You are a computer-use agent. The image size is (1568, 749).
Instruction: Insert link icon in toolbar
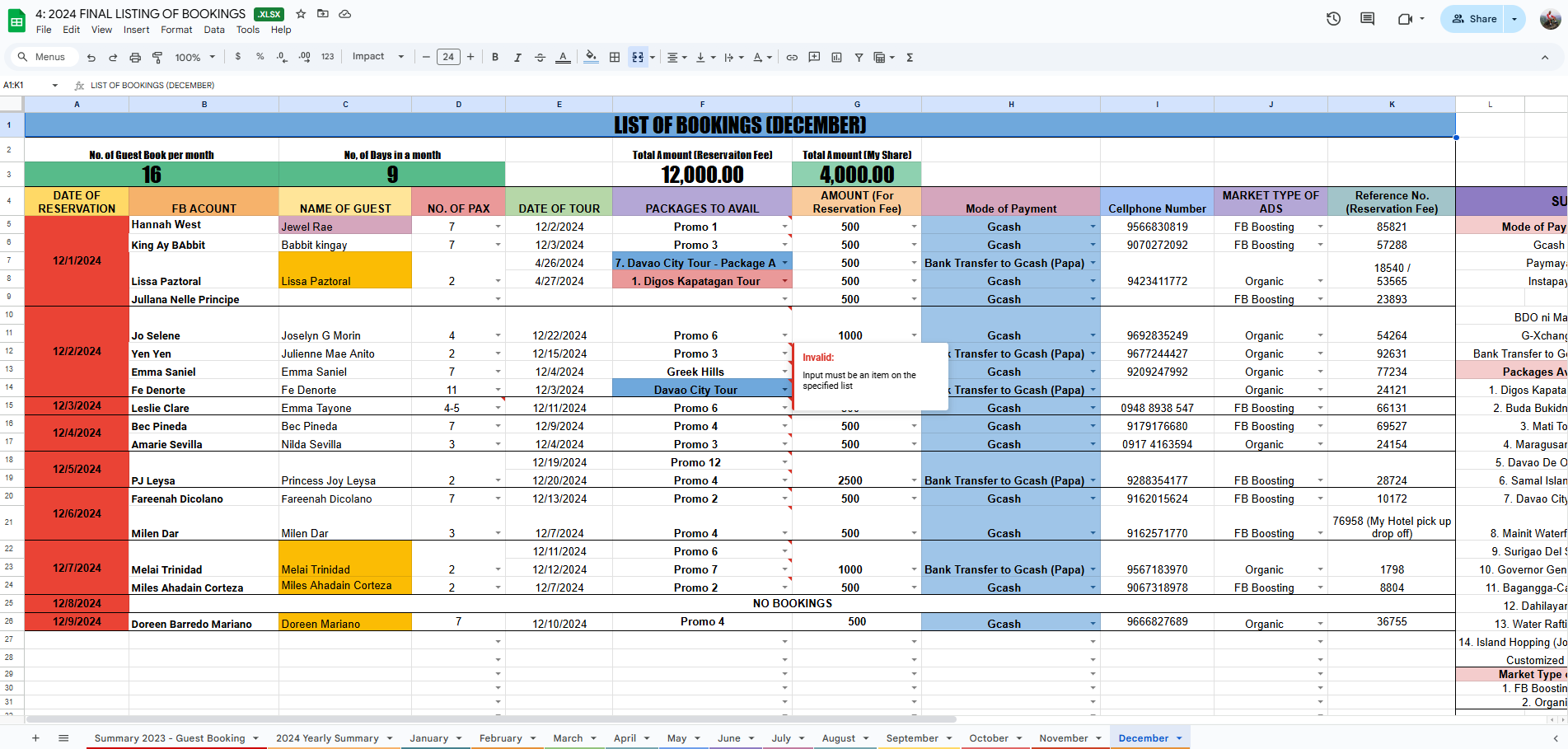pos(792,57)
